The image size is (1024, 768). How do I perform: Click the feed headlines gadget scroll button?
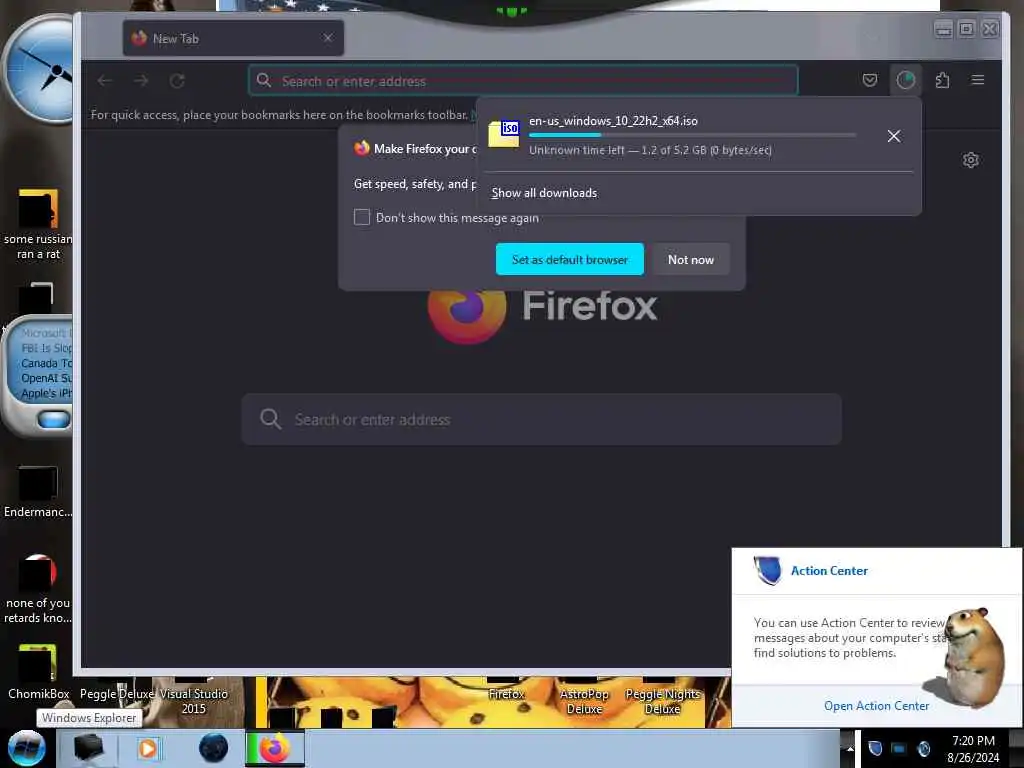[x=54, y=419]
